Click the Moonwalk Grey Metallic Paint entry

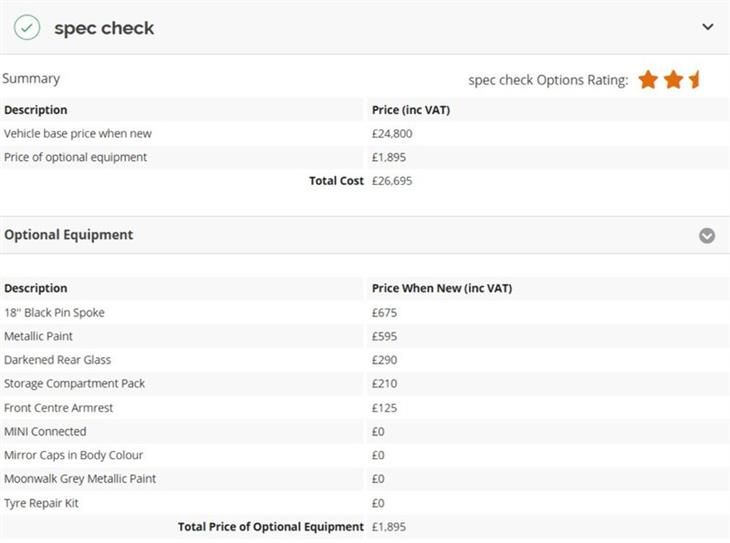(80, 479)
